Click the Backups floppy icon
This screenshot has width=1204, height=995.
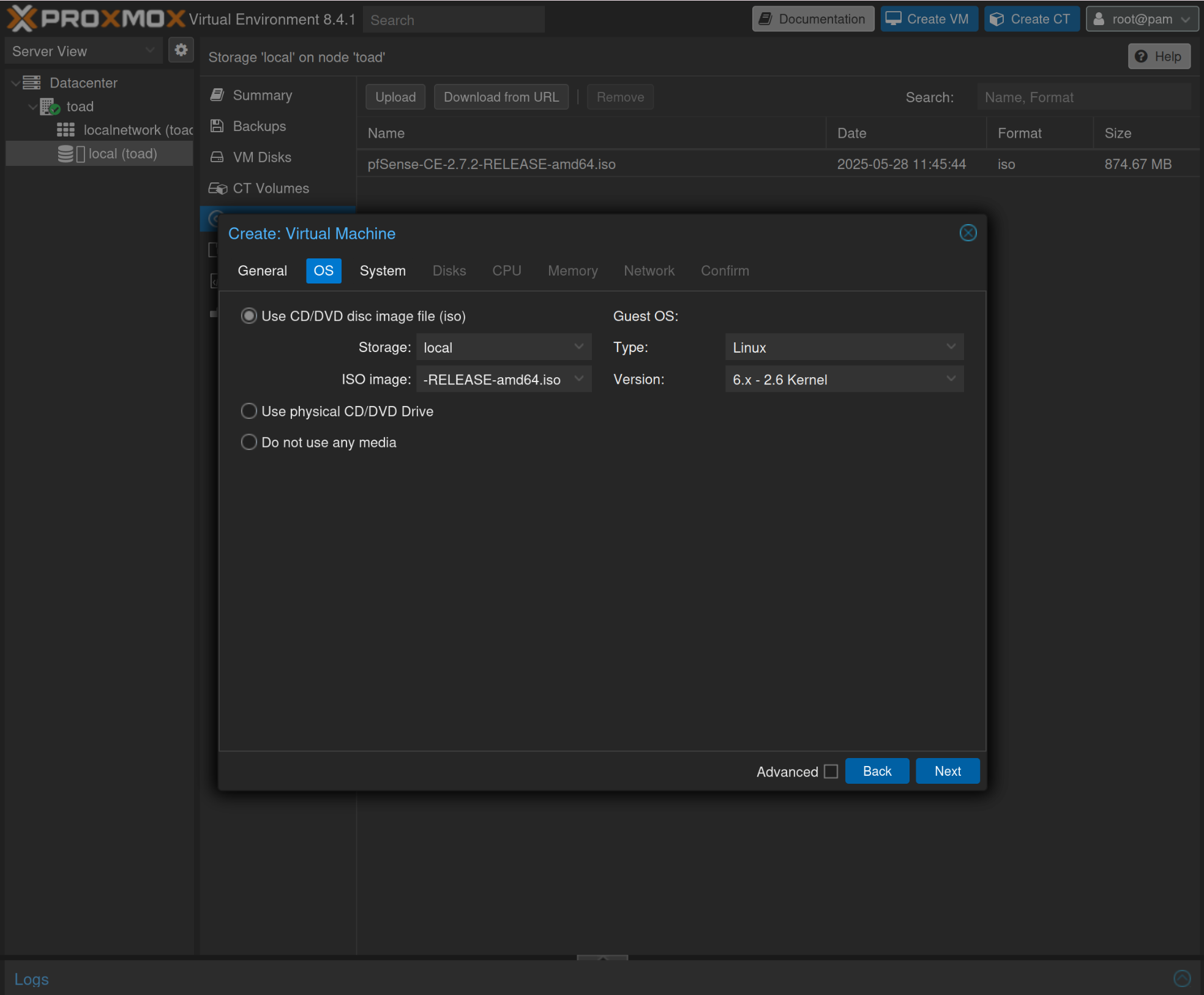217,126
